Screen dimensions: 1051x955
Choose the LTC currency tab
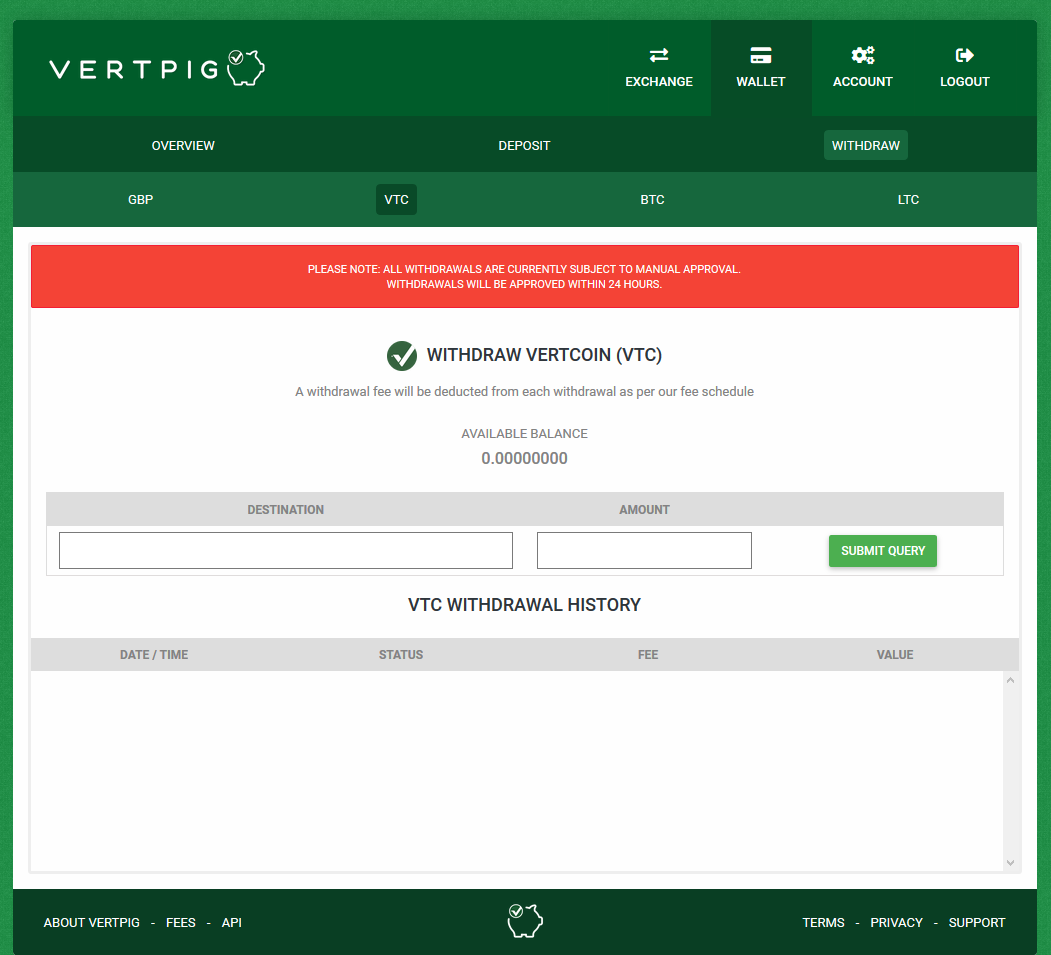(908, 200)
